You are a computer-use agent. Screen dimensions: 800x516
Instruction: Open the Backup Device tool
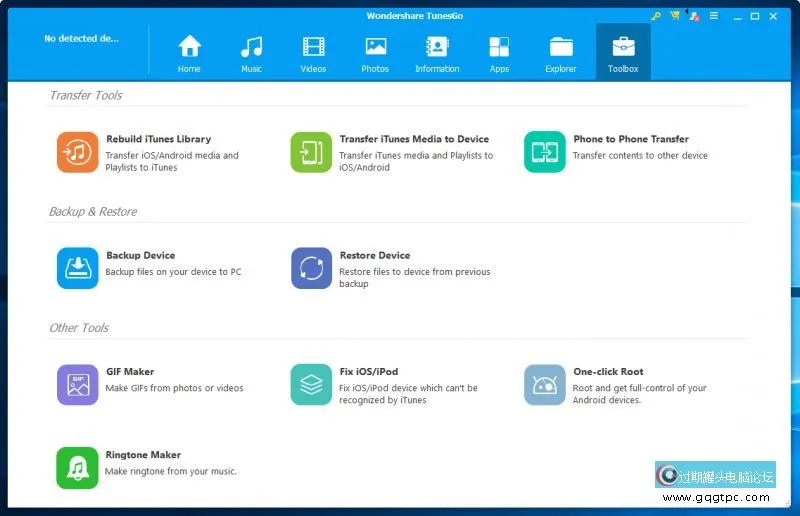tap(77, 268)
